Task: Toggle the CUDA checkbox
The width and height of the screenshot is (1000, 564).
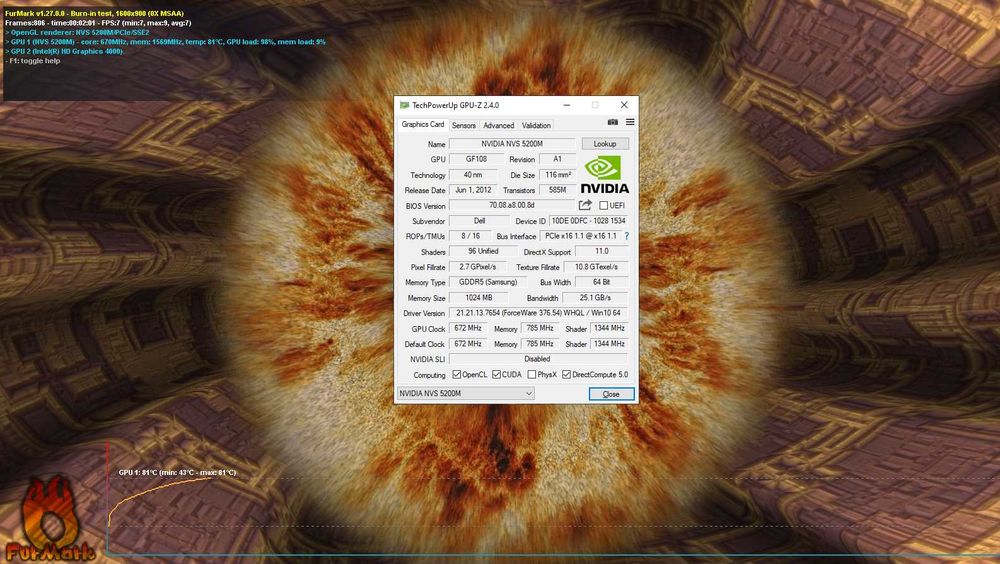Action: 496,375
